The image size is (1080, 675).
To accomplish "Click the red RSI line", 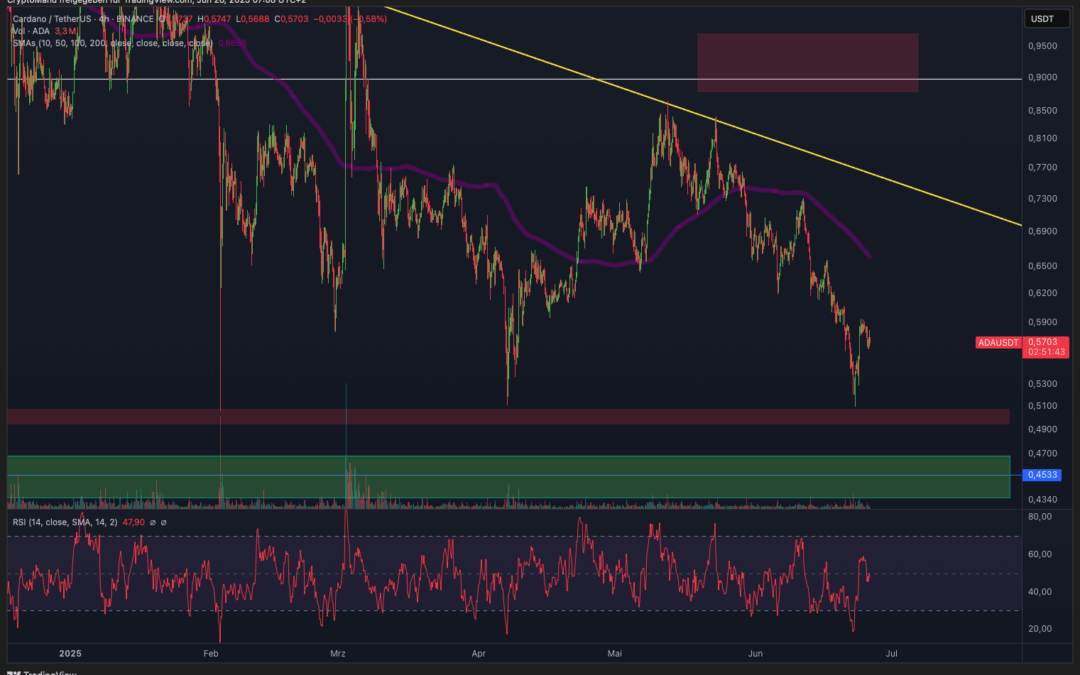I will point(441,577).
